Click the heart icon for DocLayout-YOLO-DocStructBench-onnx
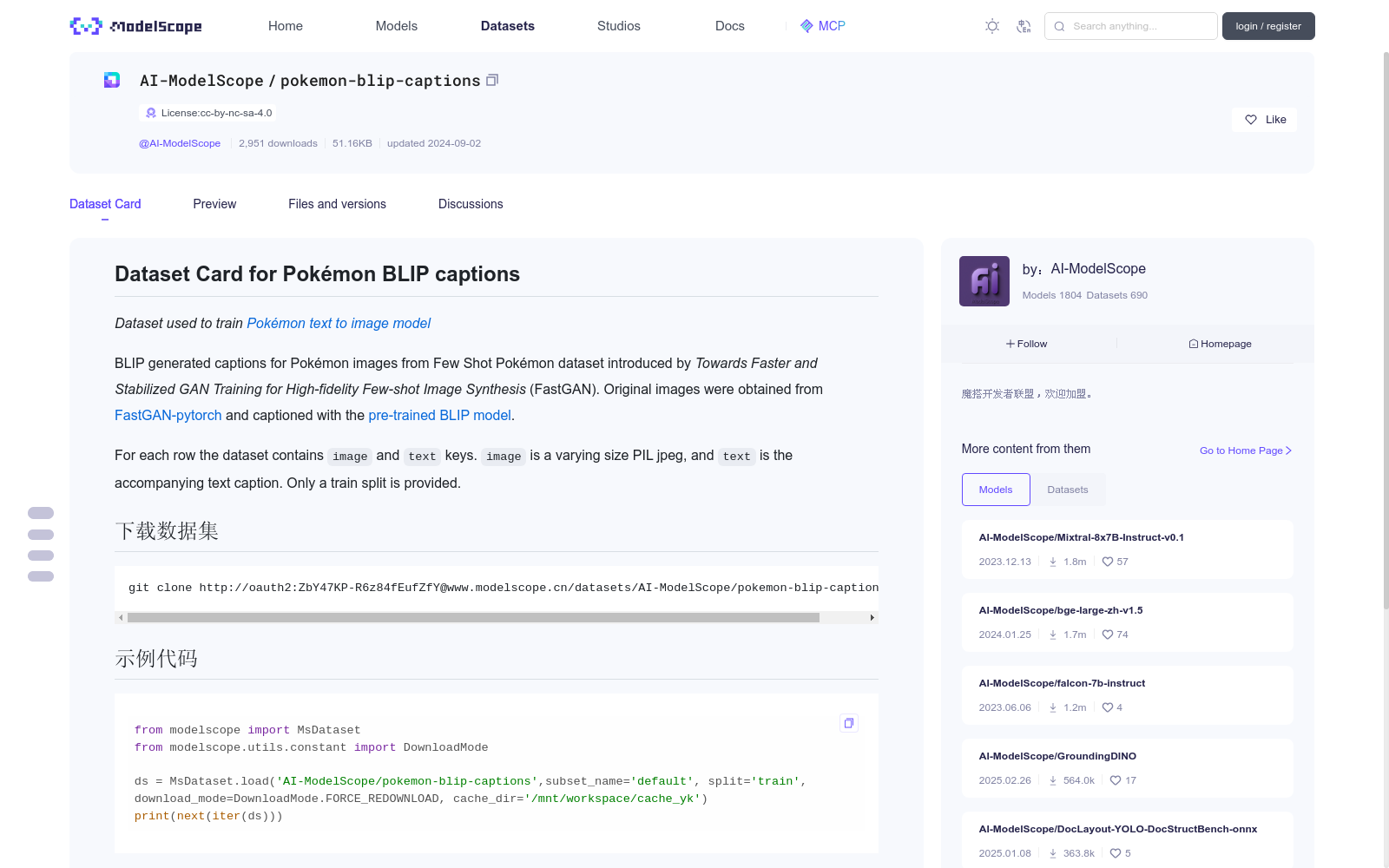This screenshot has width=1389, height=868. tap(1116, 853)
